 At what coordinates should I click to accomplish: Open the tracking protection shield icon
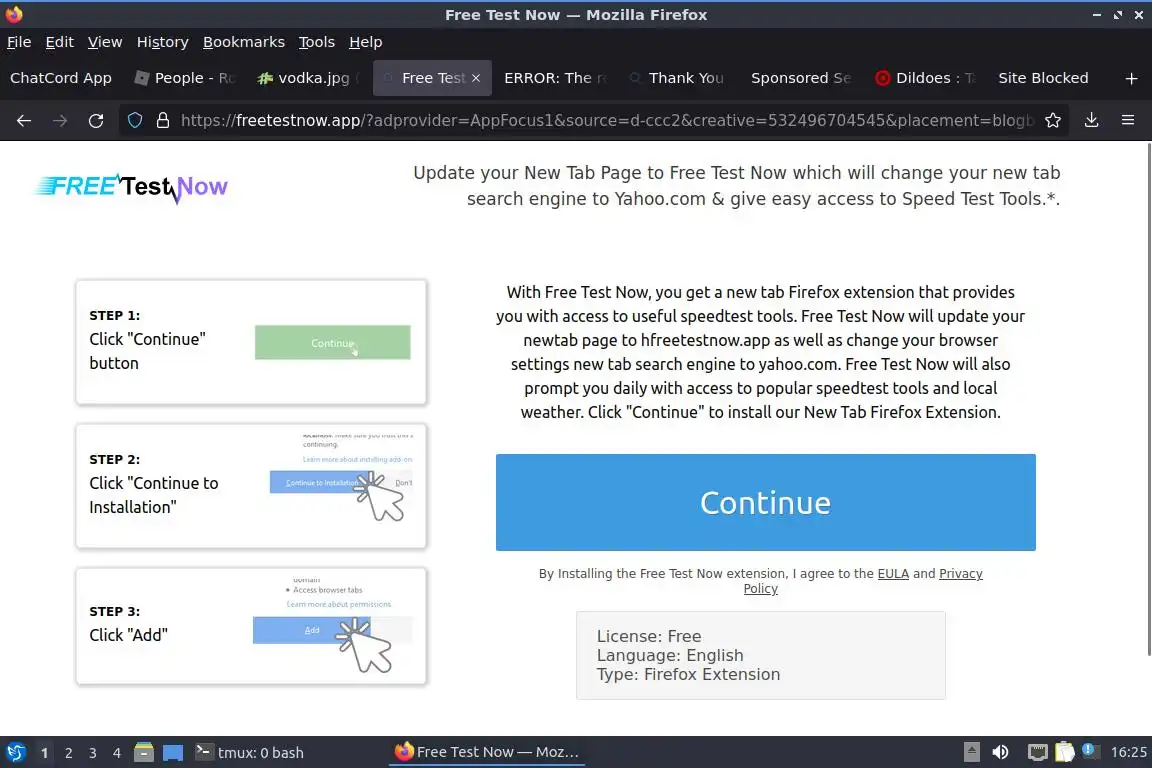coord(135,121)
